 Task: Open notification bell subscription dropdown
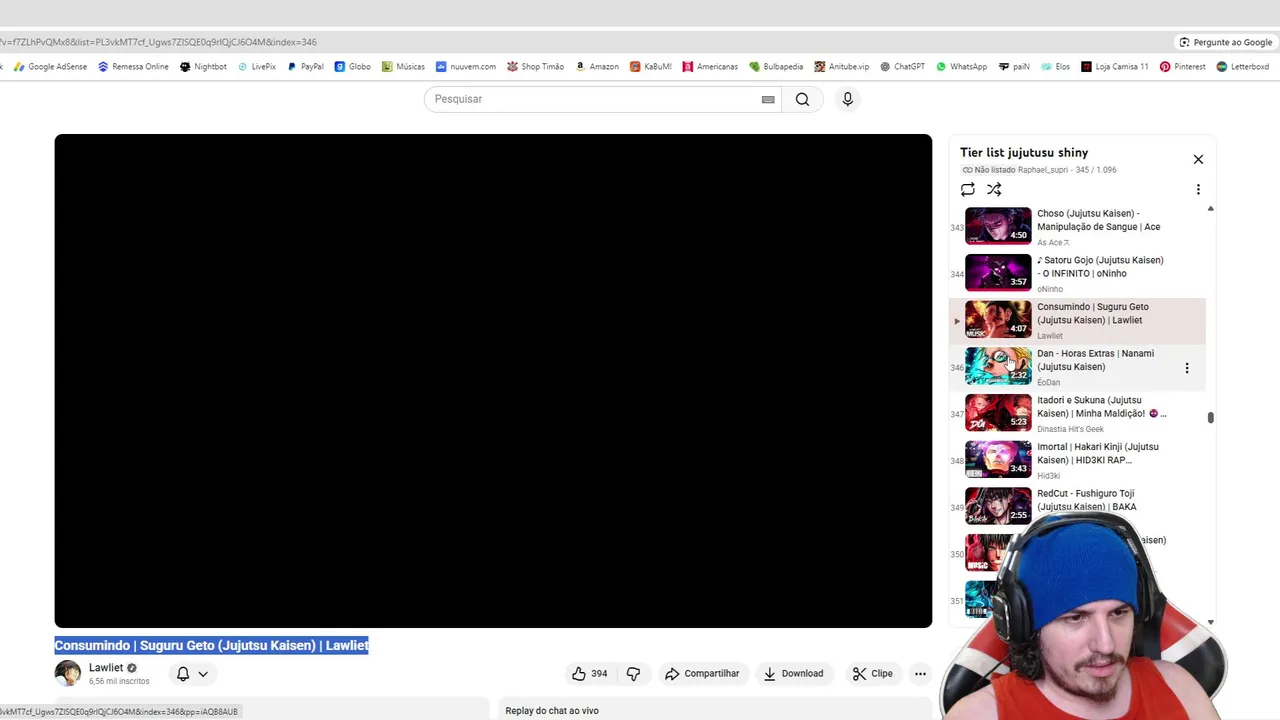point(192,674)
